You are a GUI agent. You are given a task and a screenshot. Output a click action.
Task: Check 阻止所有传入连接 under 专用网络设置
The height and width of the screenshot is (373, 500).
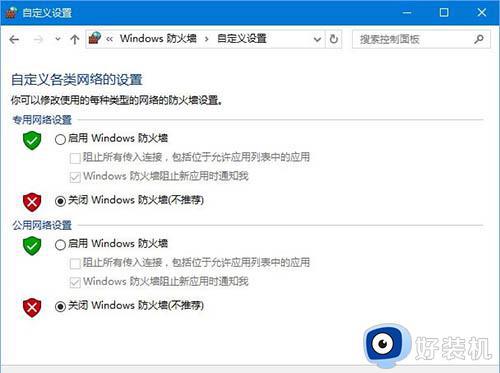tap(75, 158)
